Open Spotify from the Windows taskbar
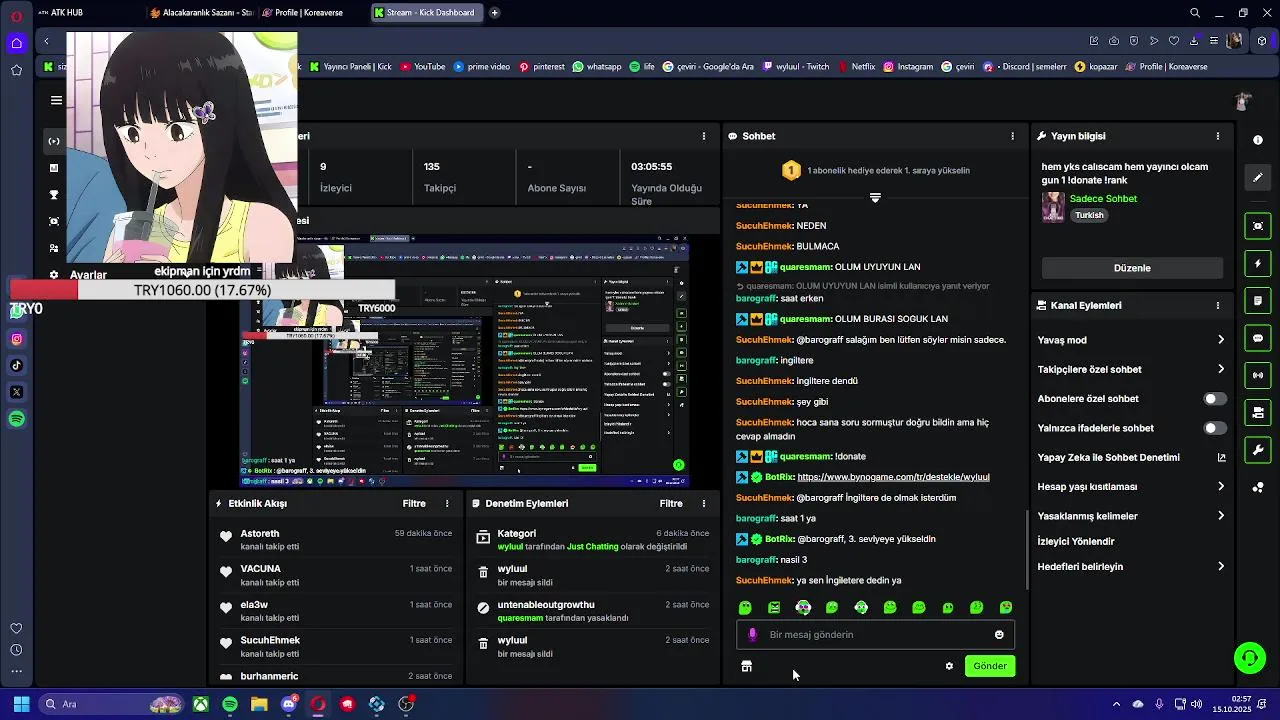The width and height of the screenshot is (1280, 720). [x=230, y=704]
